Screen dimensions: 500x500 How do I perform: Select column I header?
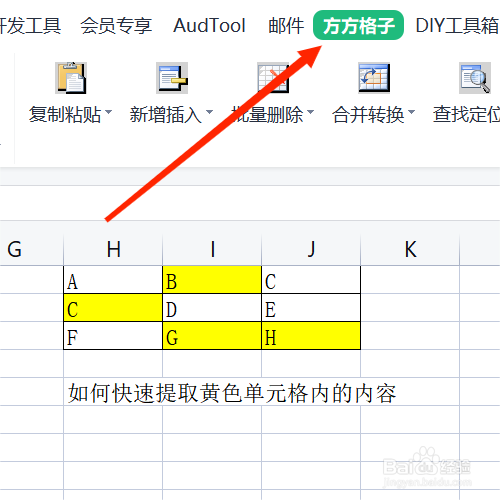click(212, 249)
